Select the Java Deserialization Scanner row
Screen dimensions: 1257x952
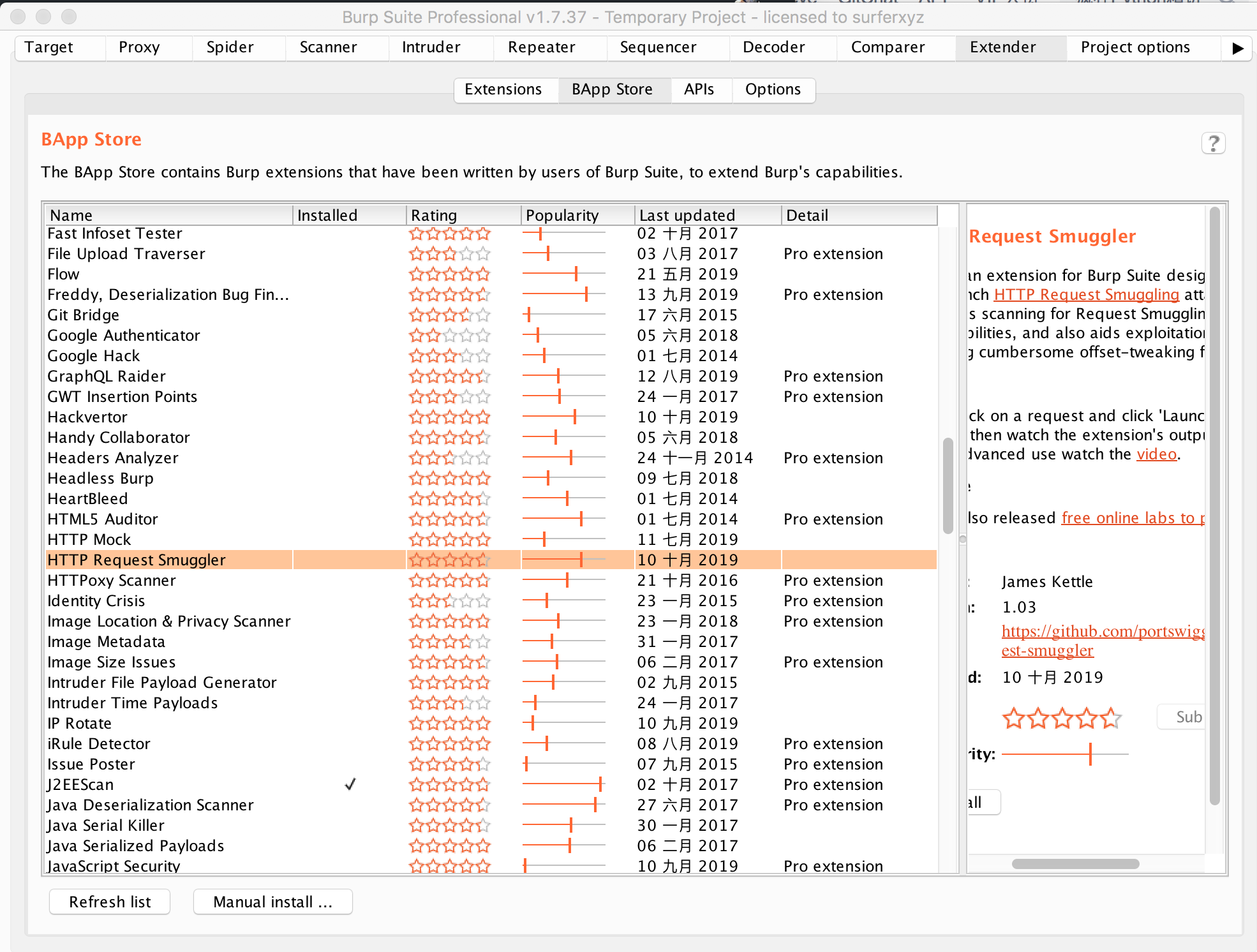coord(151,805)
